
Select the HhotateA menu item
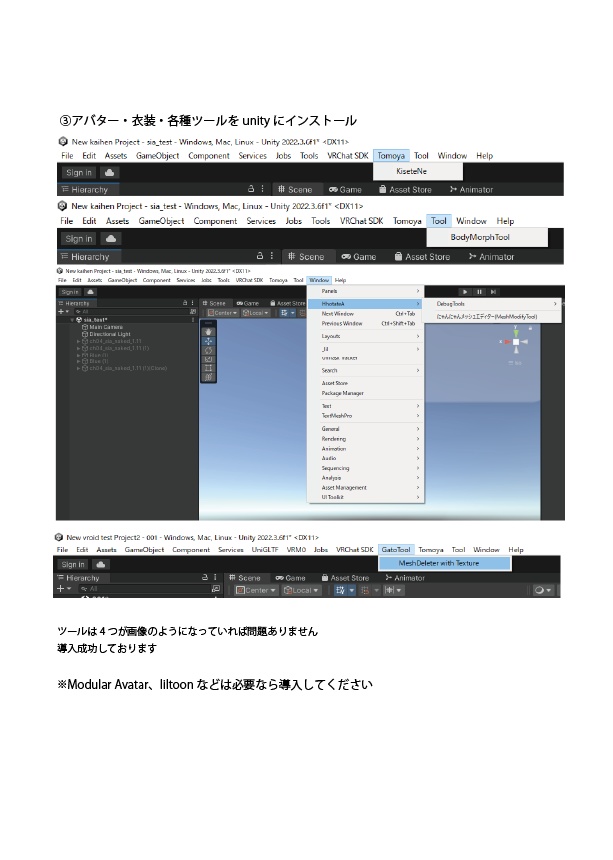[x=365, y=304]
